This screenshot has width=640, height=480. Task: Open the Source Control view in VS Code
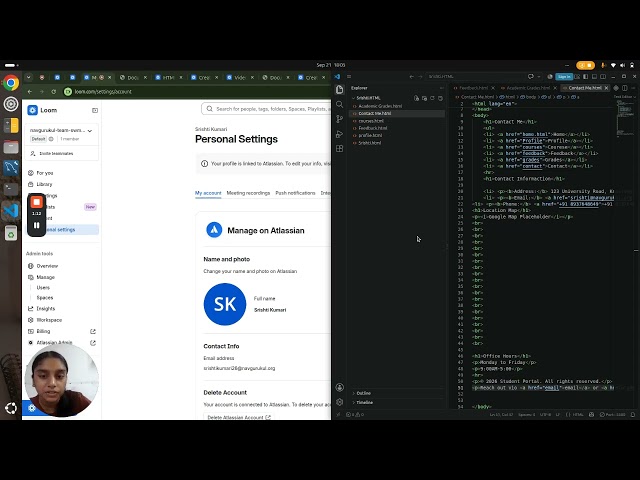pyautogui.click(x=340, y=119)
